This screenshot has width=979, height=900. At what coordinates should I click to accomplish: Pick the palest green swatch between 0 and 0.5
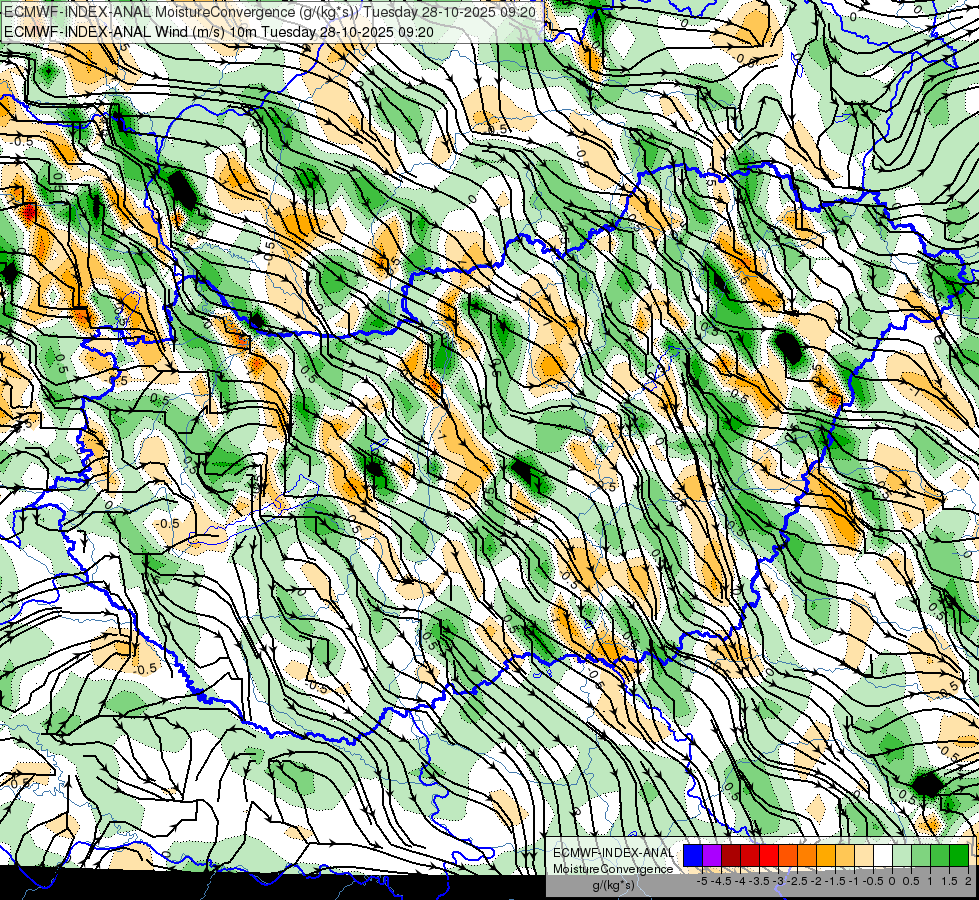902,856
